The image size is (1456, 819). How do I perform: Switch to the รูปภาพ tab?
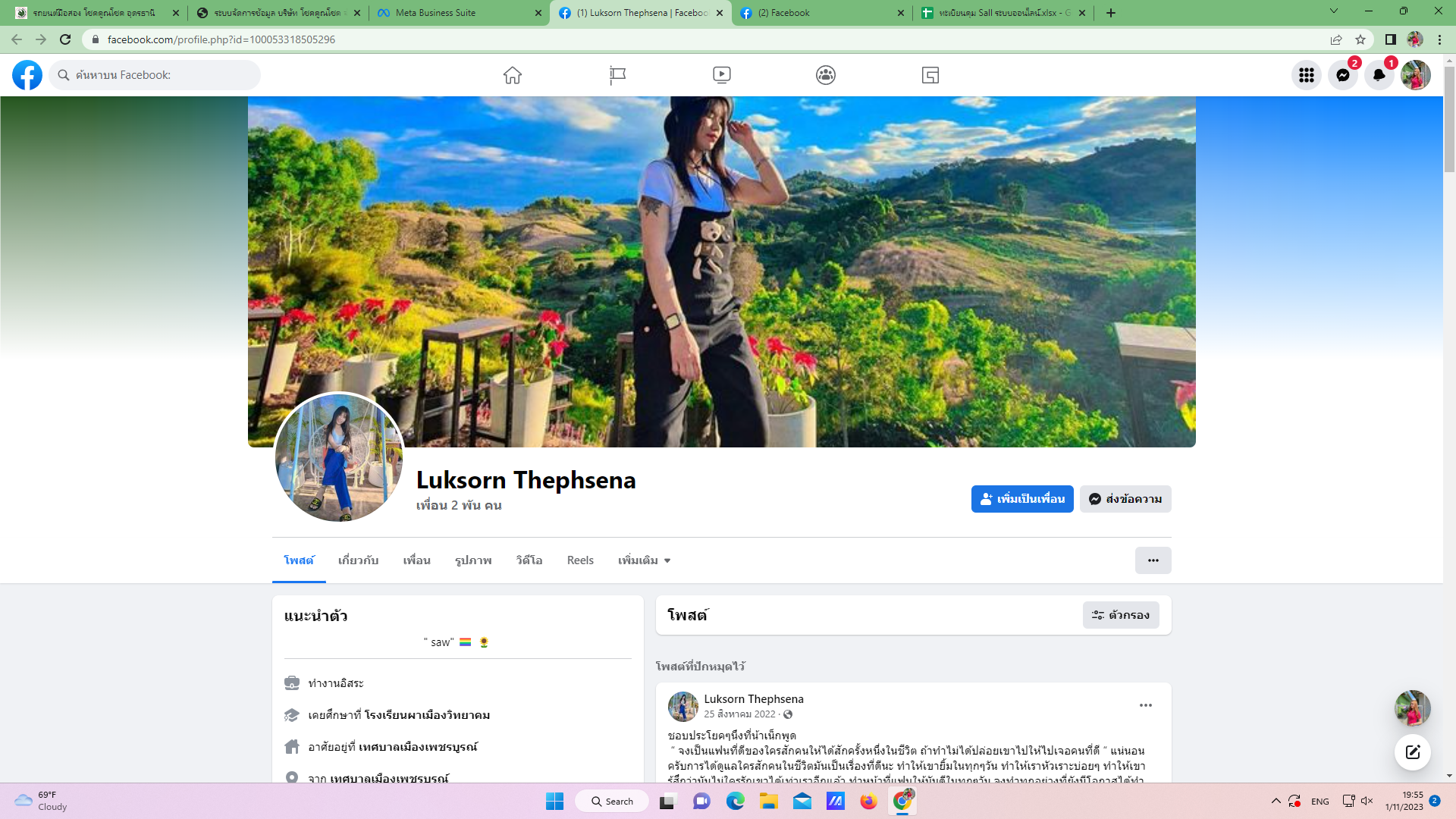tap(473, 560)
